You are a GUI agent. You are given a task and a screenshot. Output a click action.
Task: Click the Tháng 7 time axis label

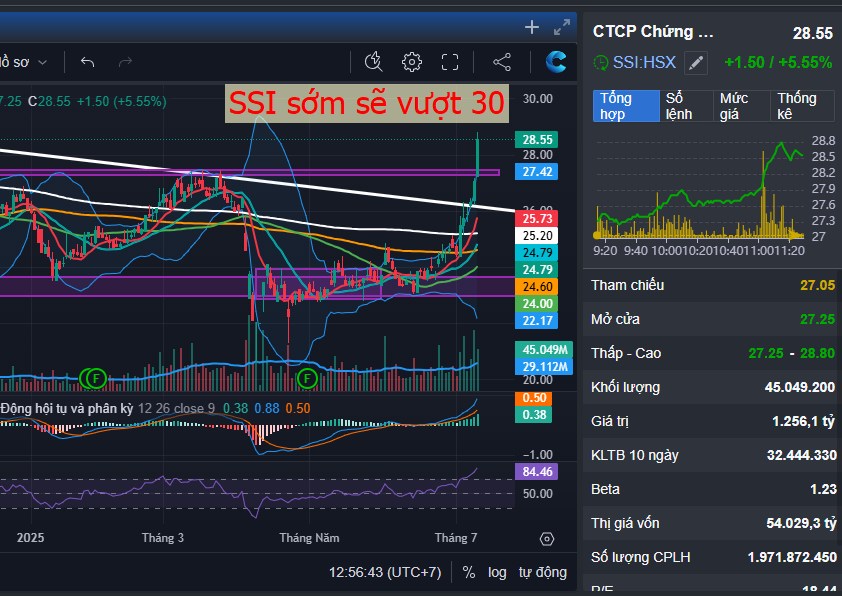tap(455, 538)
